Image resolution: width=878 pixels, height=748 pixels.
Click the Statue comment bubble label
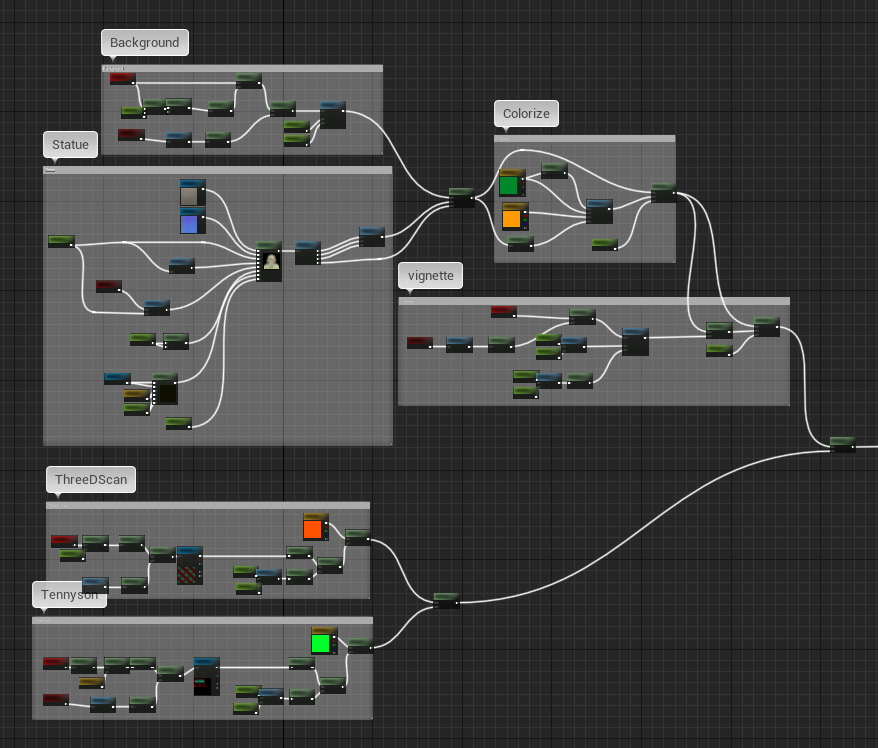70,144
